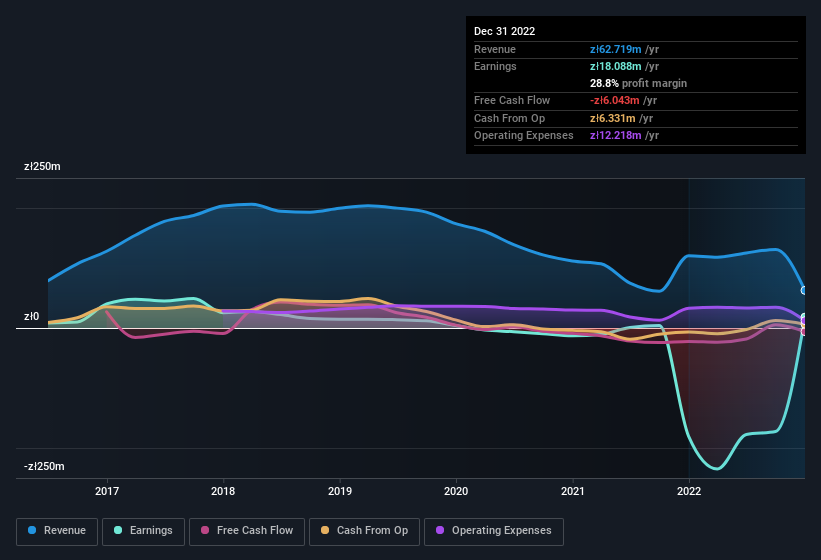Click the 2019 x-axis year label

tap(340, 491)
